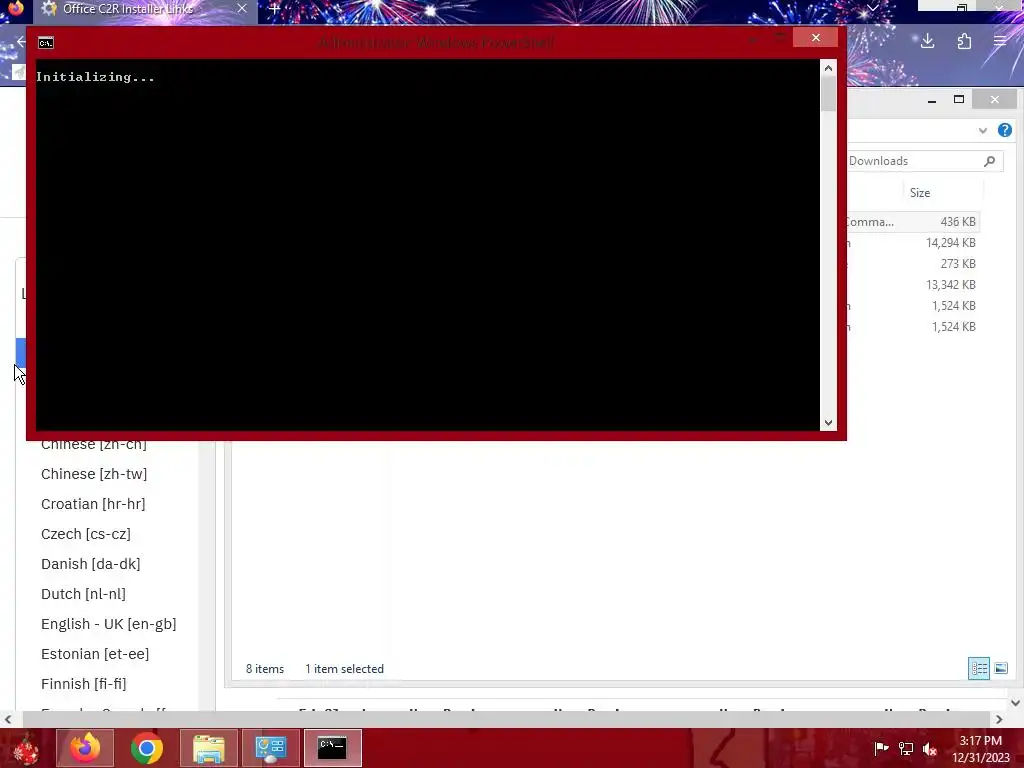
Task: Switch to Office C2R Installer Links tab
Action: (x=127, y=9)
